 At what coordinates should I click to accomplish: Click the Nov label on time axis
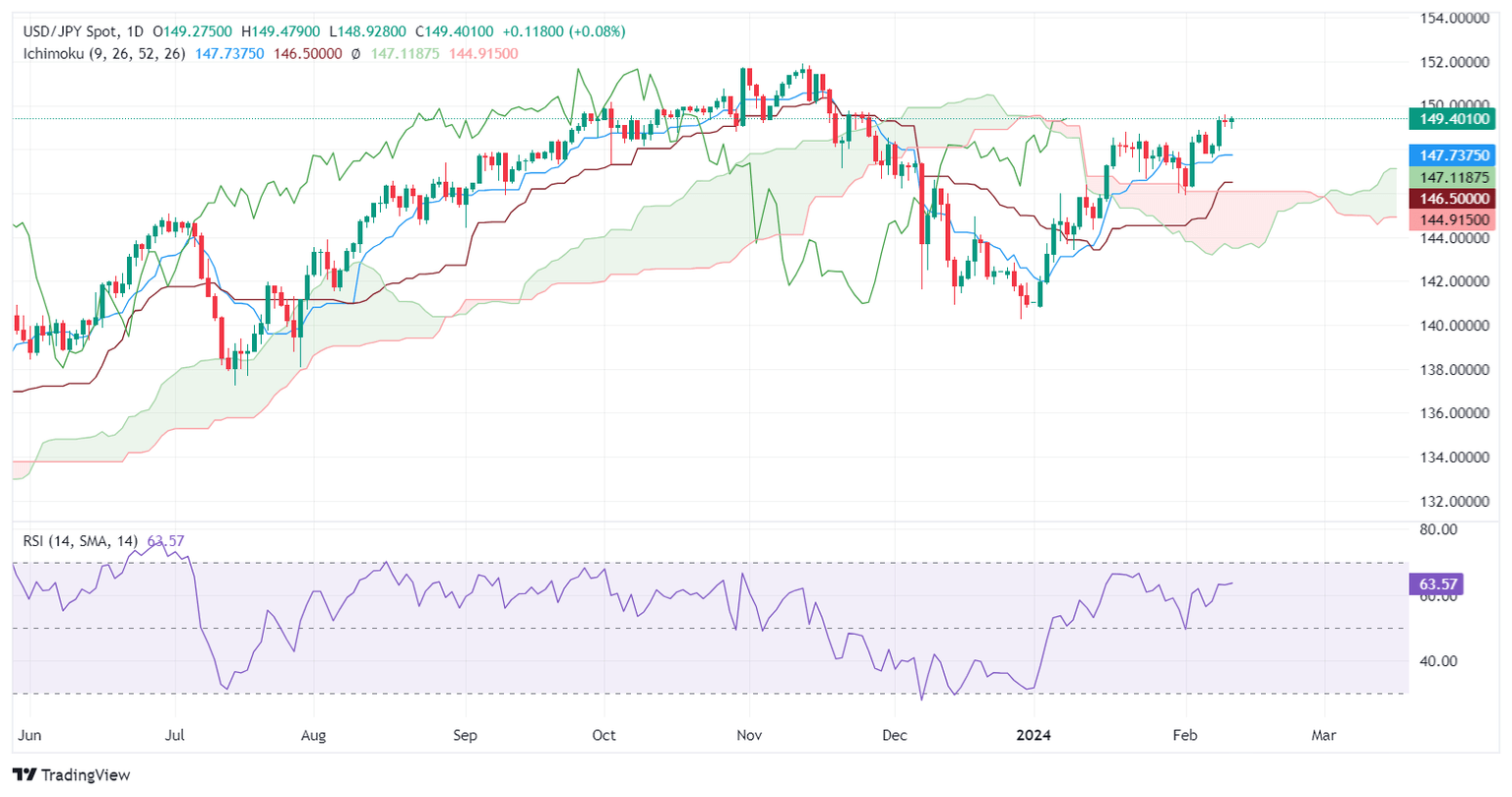[x=749, y=735]
